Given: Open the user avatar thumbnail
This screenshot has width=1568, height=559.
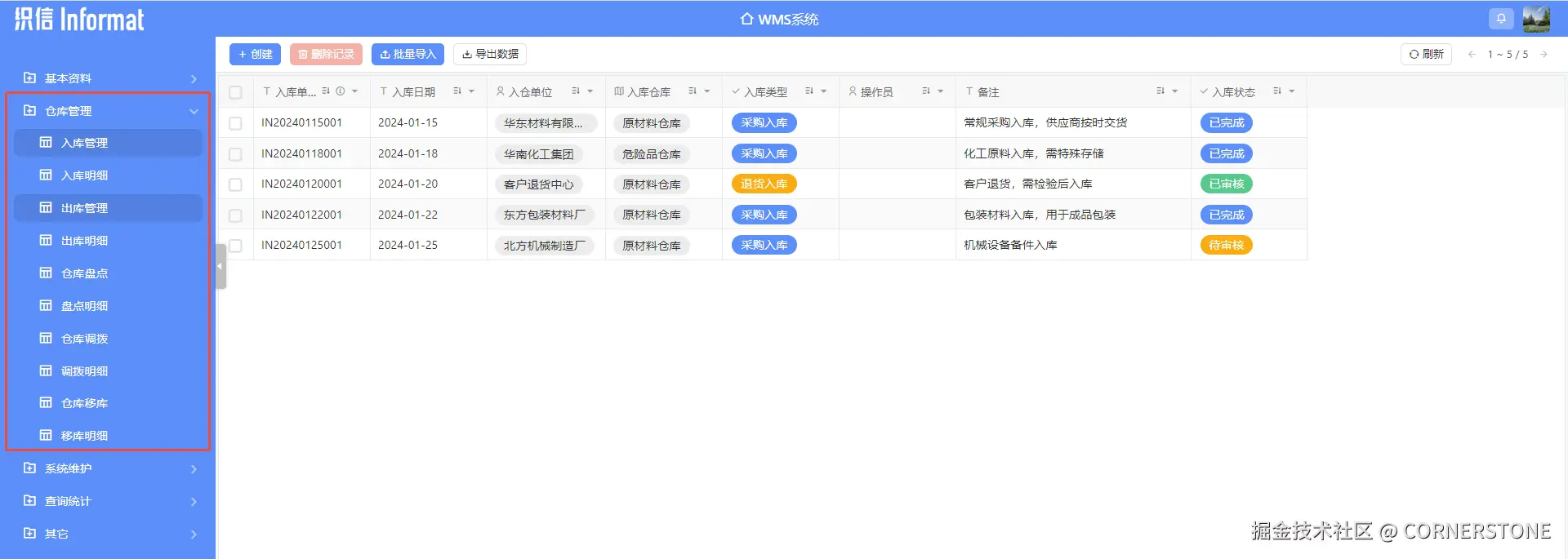Looking at the screenshot, I should click(1536, 19).
